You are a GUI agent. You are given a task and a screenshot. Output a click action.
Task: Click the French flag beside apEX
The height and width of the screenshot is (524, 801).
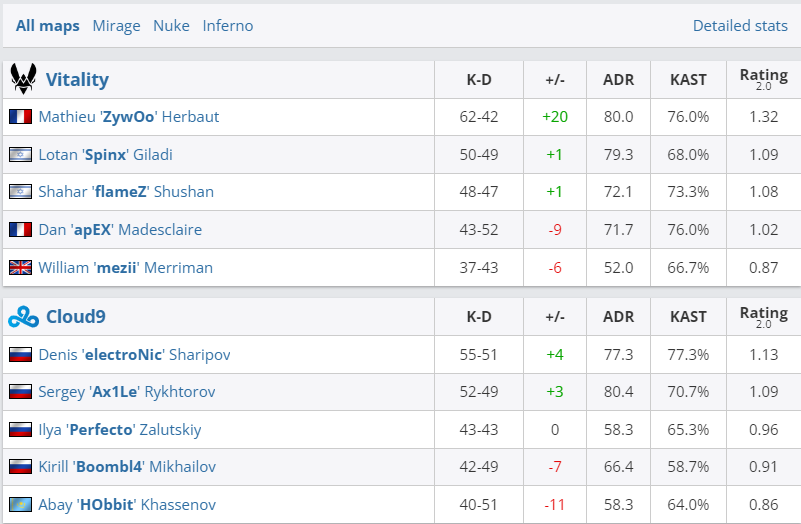(20, 230)
